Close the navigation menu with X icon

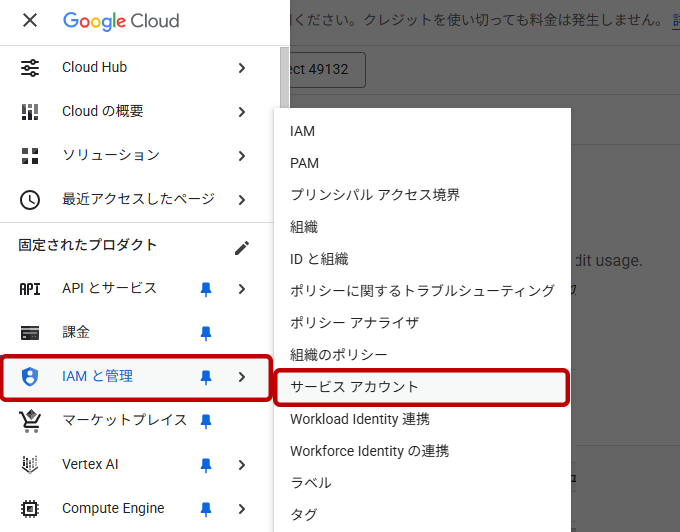click(x=30, y=20)
